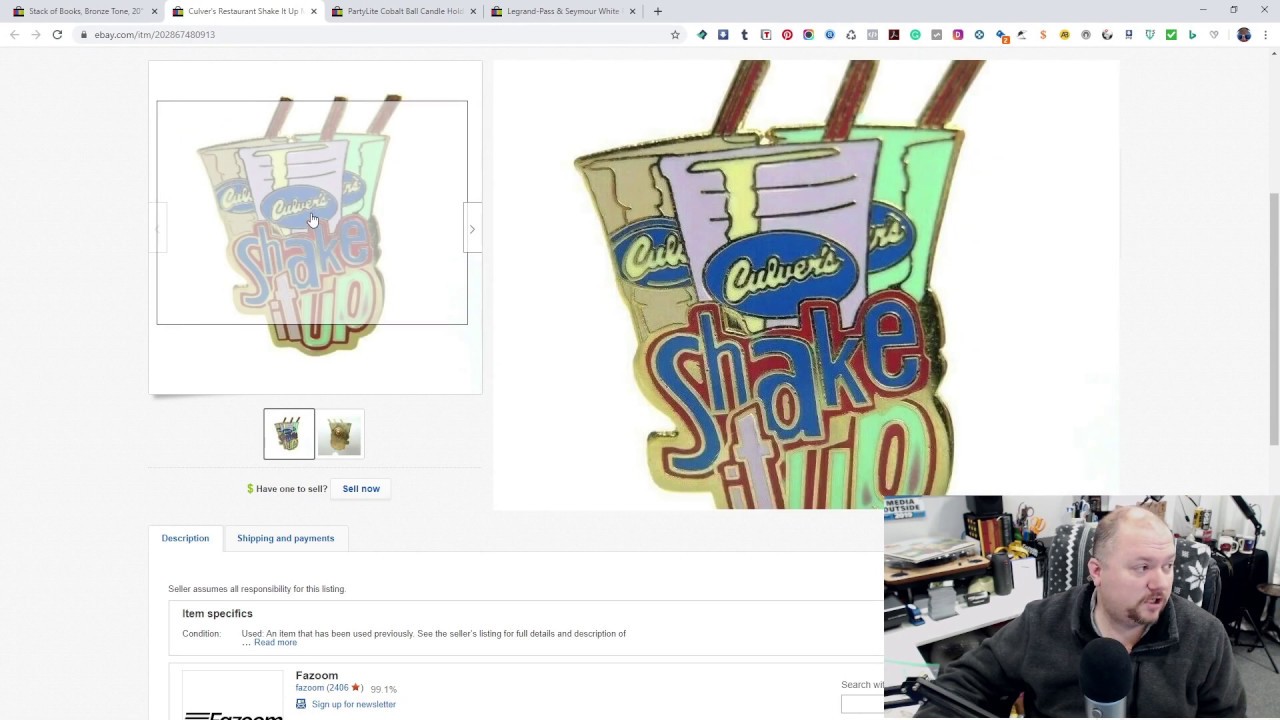This screenshot has width=1280, height=720.
Task: Open the fazoom seller profile link
Action: point(308,688)
